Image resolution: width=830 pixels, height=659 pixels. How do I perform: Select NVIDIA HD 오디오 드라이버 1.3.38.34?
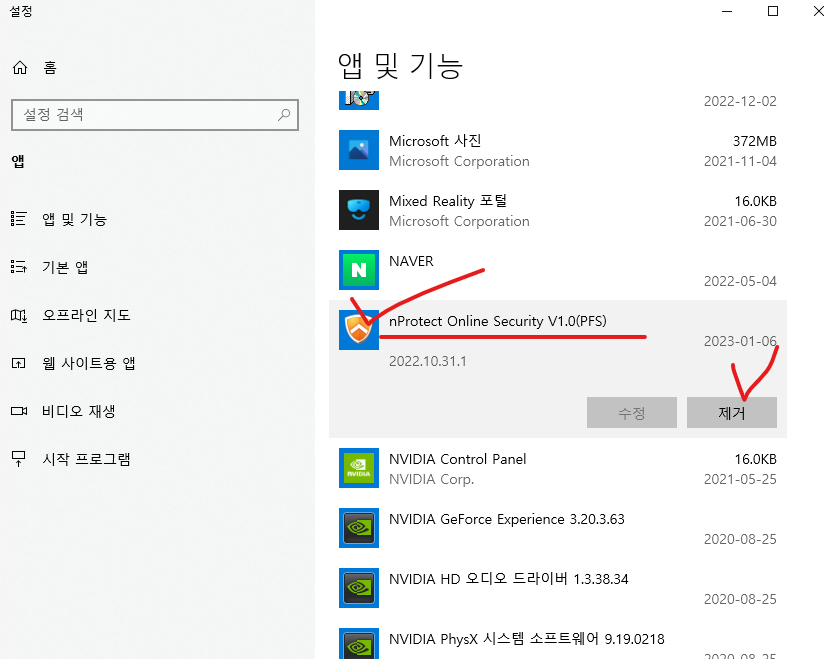pyautogui.click(x=558, y=588)
